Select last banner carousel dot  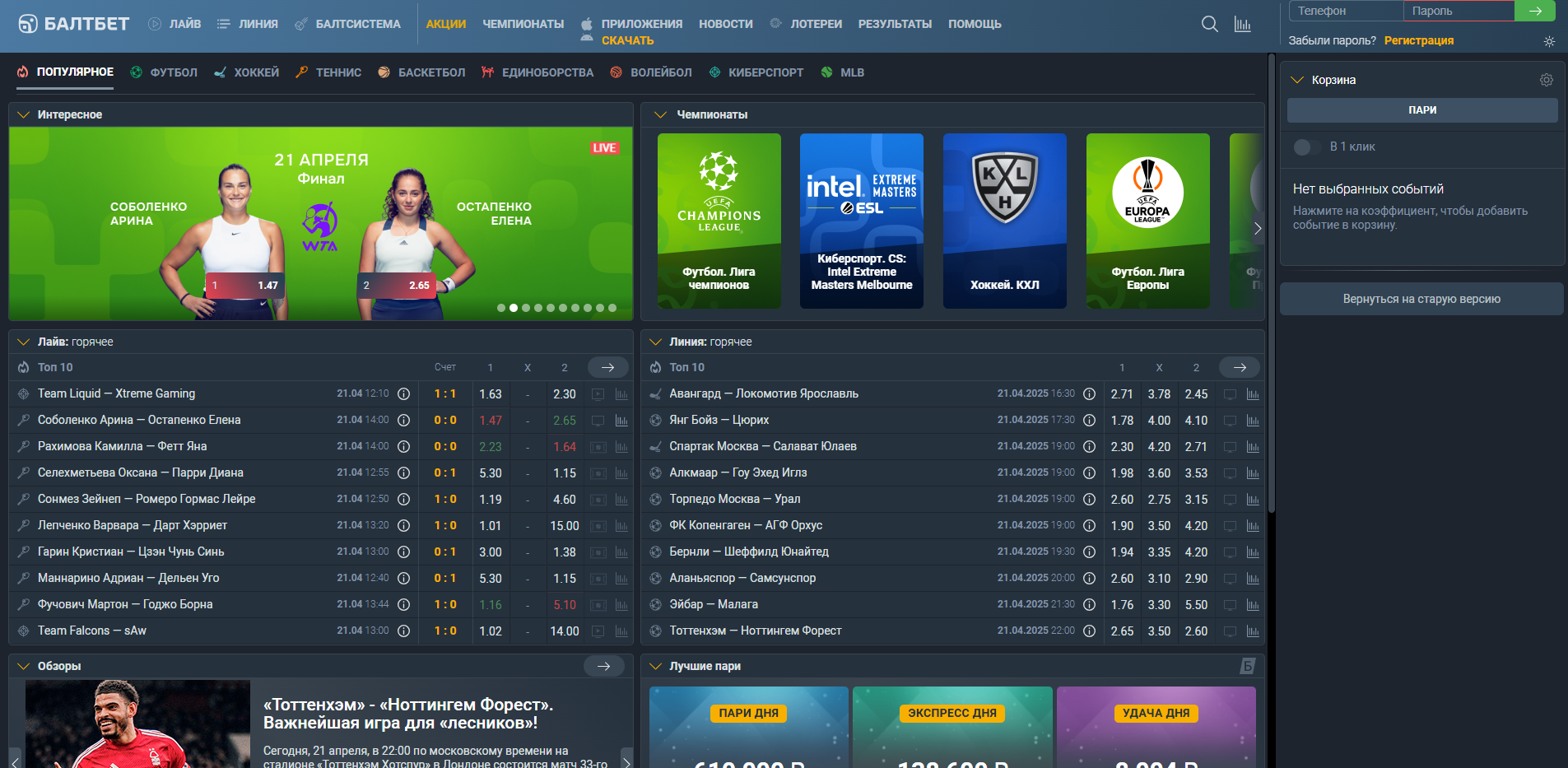click(612, 308)
